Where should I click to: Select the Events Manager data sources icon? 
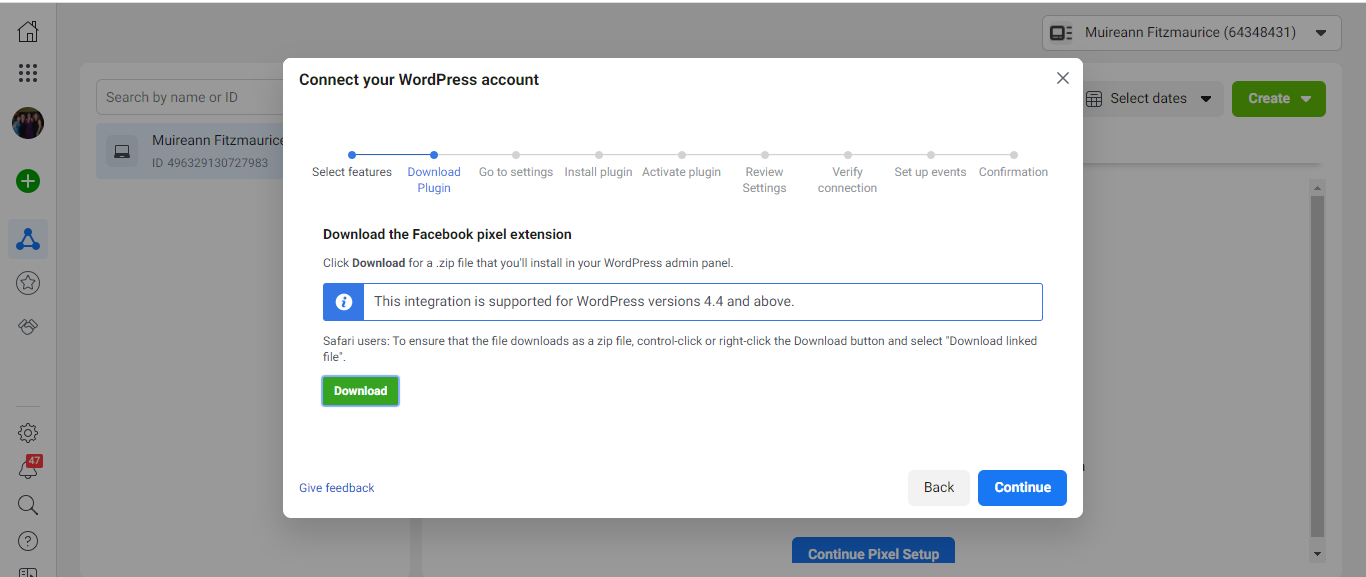[x=28, y=239]
